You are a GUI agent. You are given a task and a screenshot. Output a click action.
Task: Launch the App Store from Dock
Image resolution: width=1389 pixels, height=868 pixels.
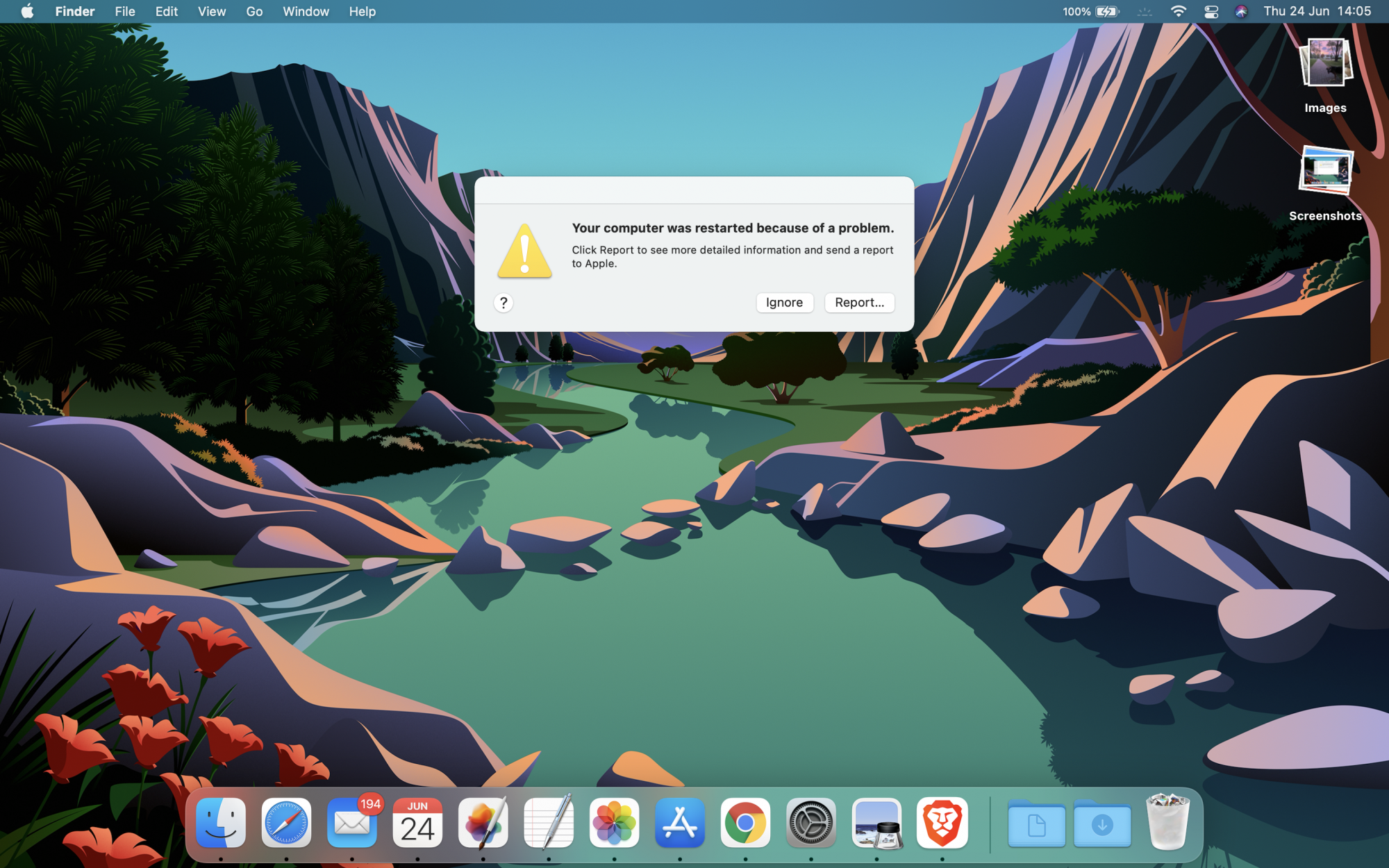pos(679,824)
